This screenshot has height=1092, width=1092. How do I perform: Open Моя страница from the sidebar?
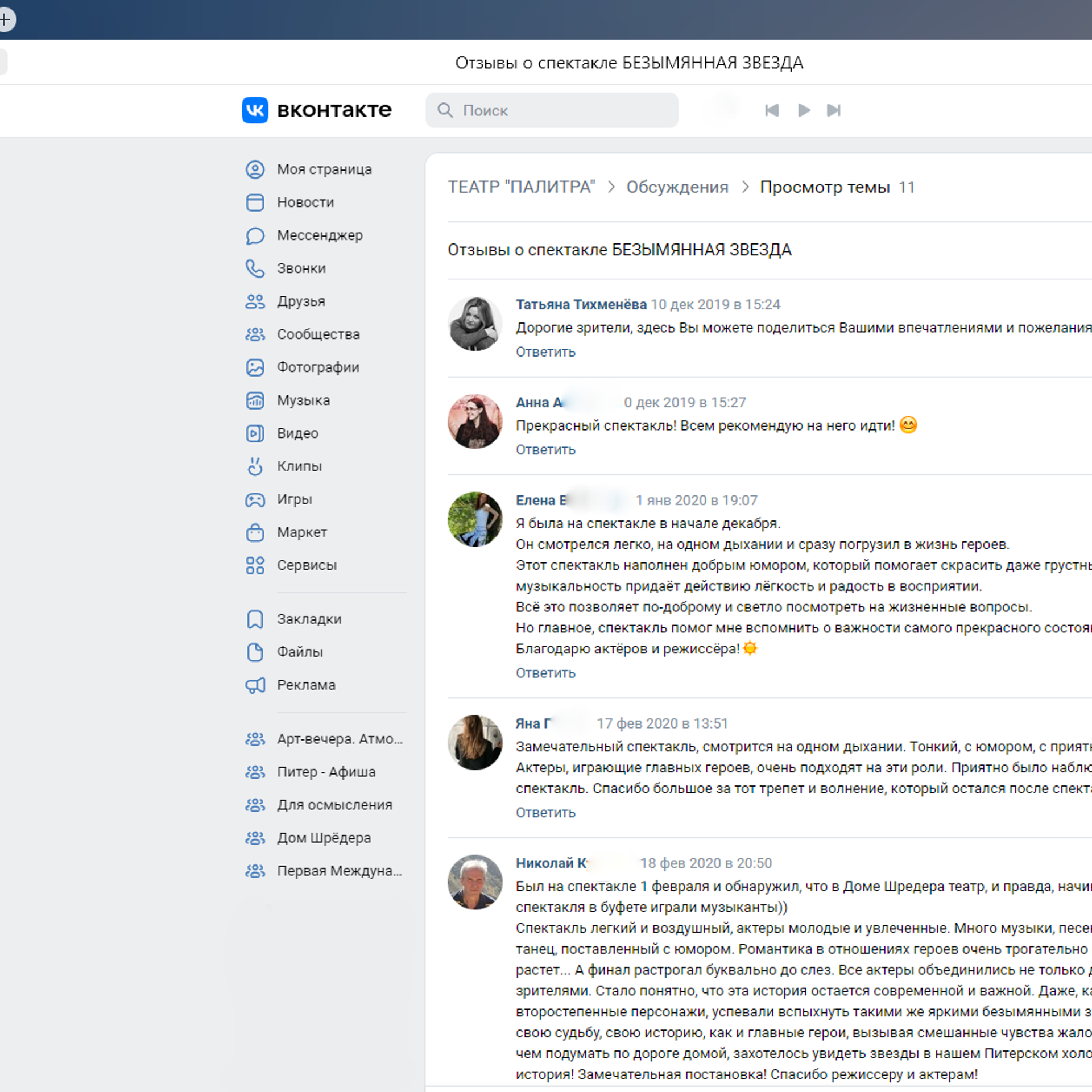(324, 169)
